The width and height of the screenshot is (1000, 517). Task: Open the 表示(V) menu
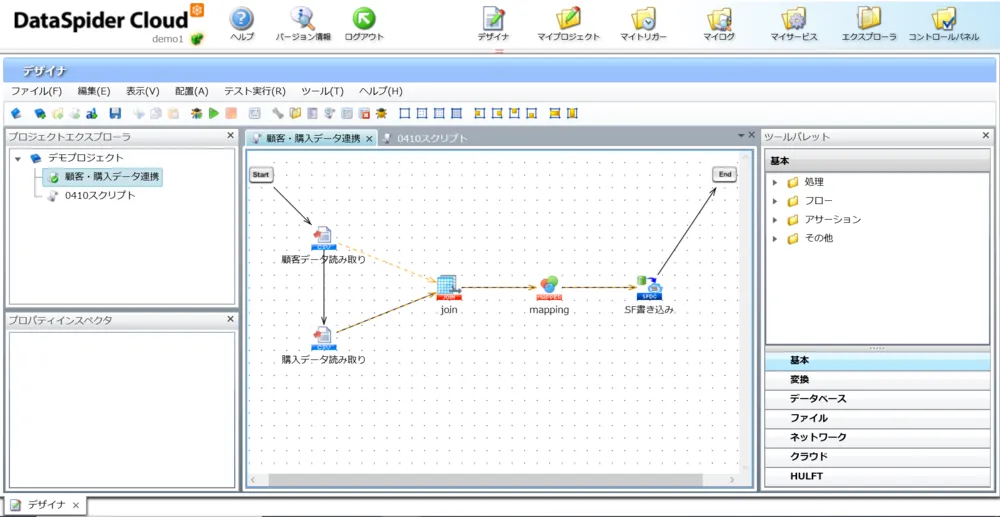click(143, 91)
